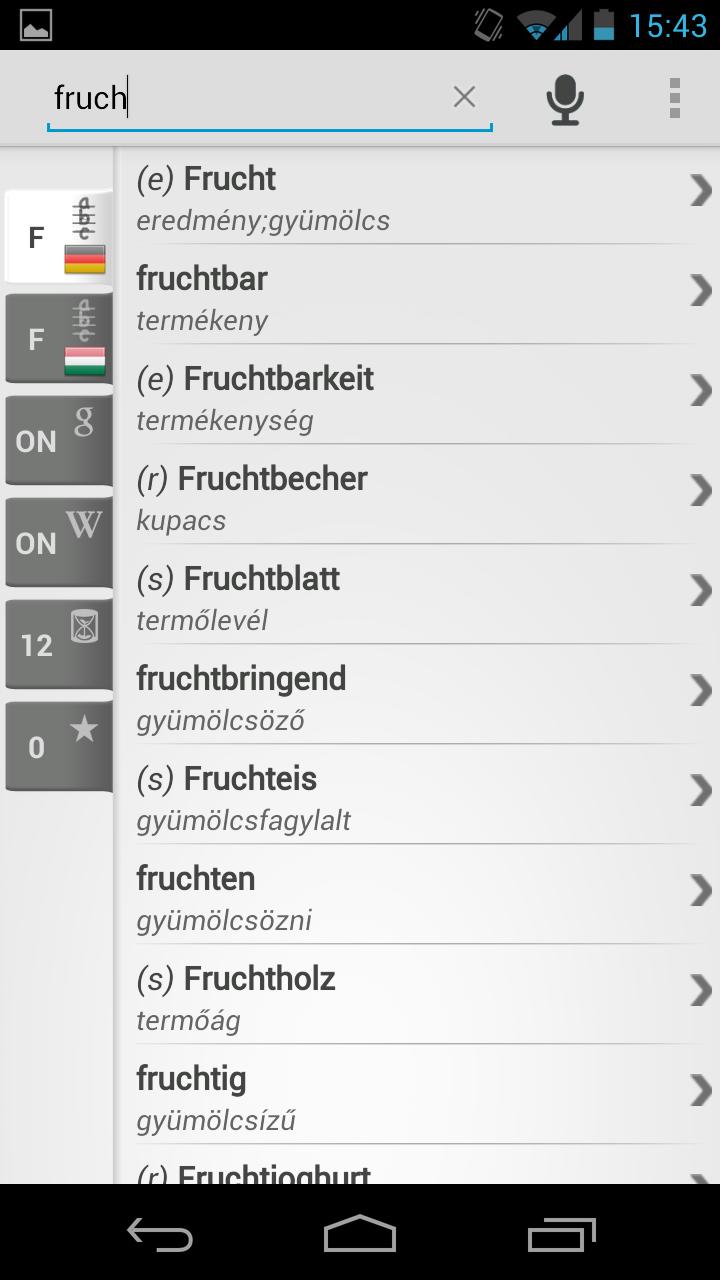Select the German dictionary tab with flag
The height and width of the screenshot is (1280, 720).
coord(59,236)
